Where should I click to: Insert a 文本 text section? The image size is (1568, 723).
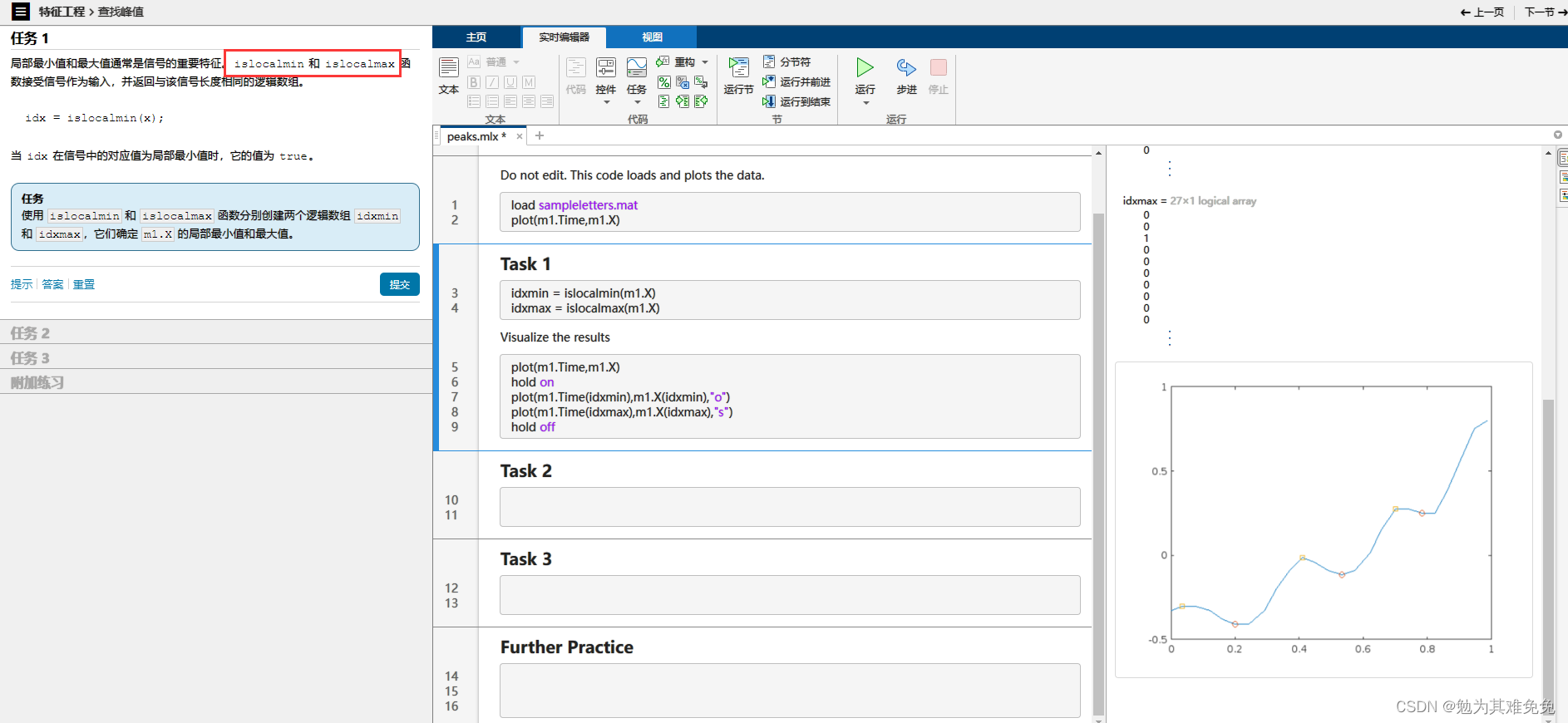pyautogui.click(x=449, y=76)
